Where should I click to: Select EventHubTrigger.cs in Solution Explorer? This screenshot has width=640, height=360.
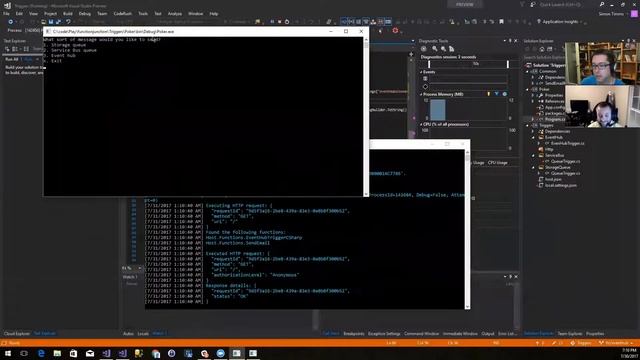[x=567, y=143]
